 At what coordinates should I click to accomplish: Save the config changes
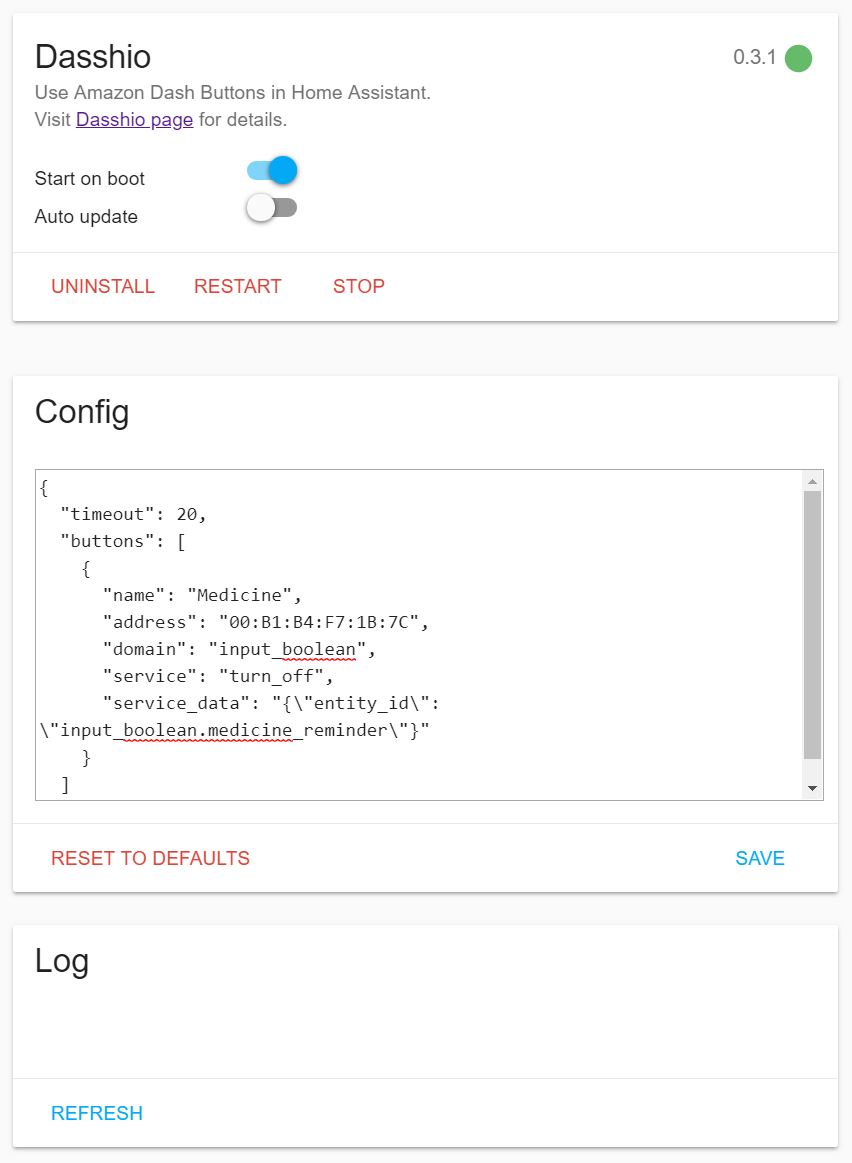(760, 858)
